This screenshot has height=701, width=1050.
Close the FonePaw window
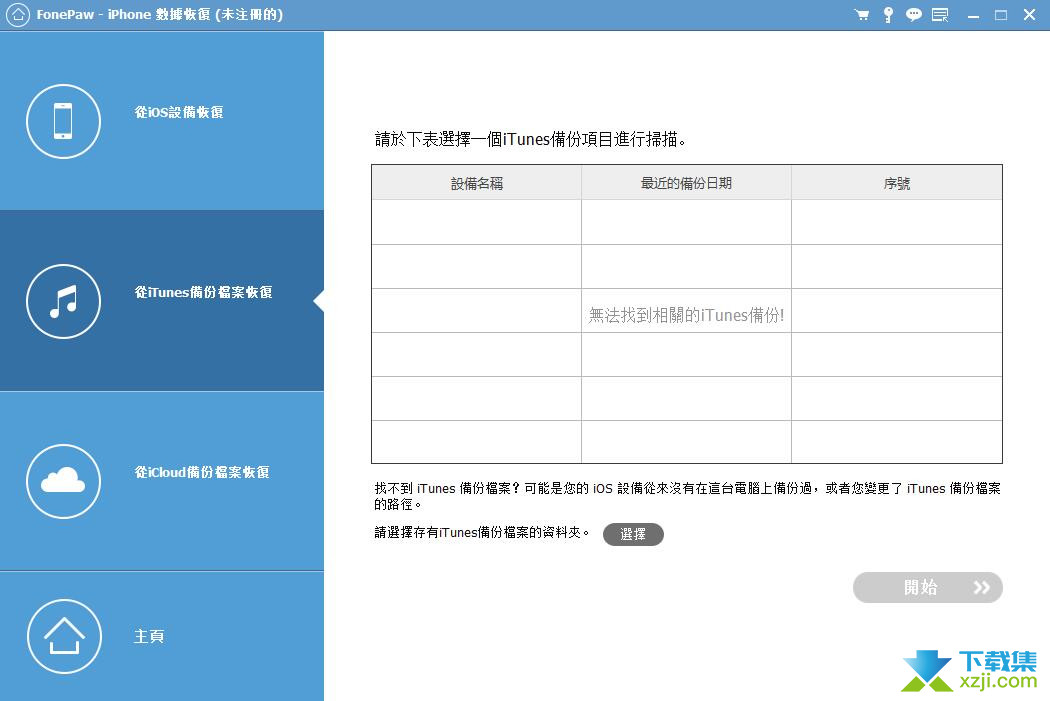coord(1030,15)
